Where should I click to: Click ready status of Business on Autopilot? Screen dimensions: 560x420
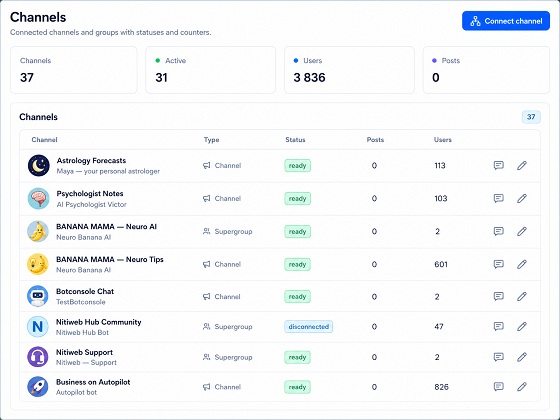298,387
